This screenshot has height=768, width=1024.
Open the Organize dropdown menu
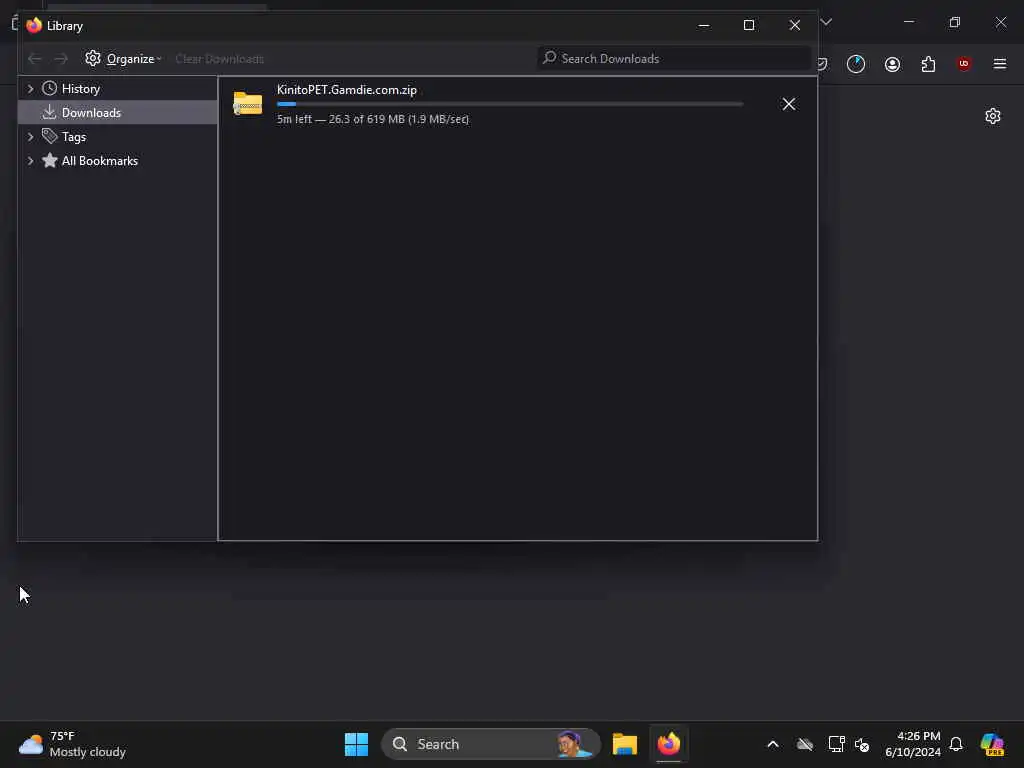click(123, 59)
